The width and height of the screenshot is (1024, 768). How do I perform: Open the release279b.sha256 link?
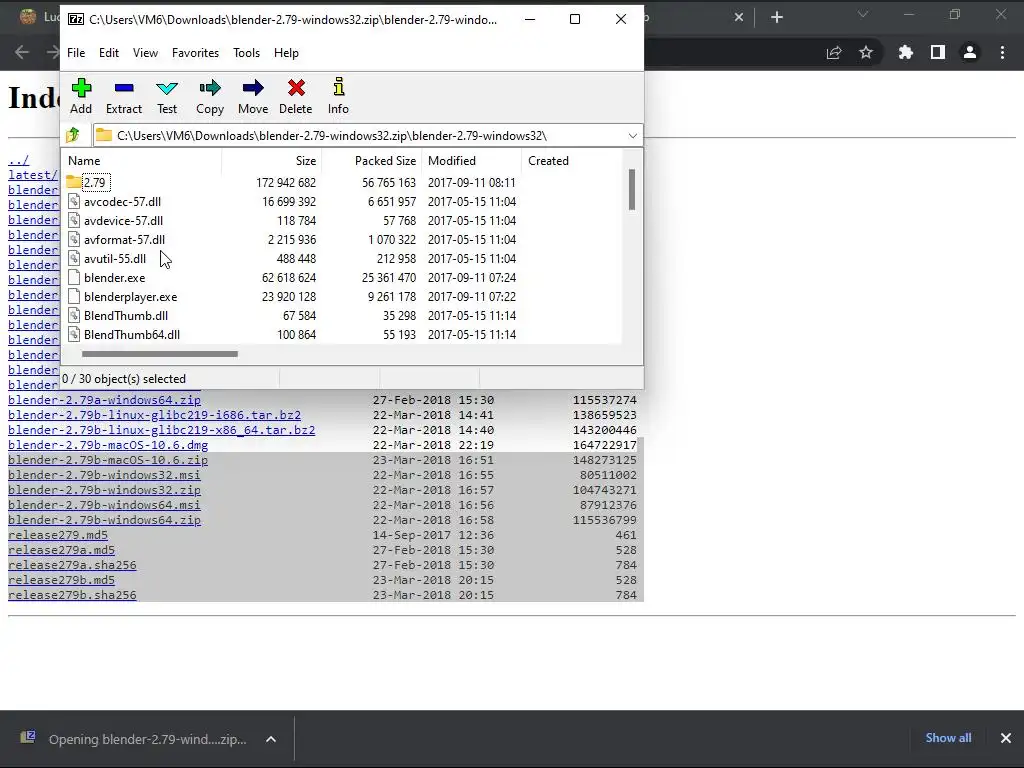click(72, 595)
